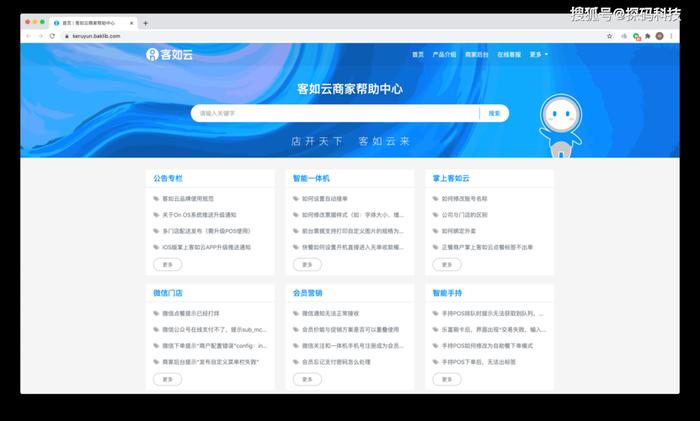The image size is (700, 421).
Task: Open article 正餐商户掌上客如云点餐标签不出单
Action: coord(487,247)
